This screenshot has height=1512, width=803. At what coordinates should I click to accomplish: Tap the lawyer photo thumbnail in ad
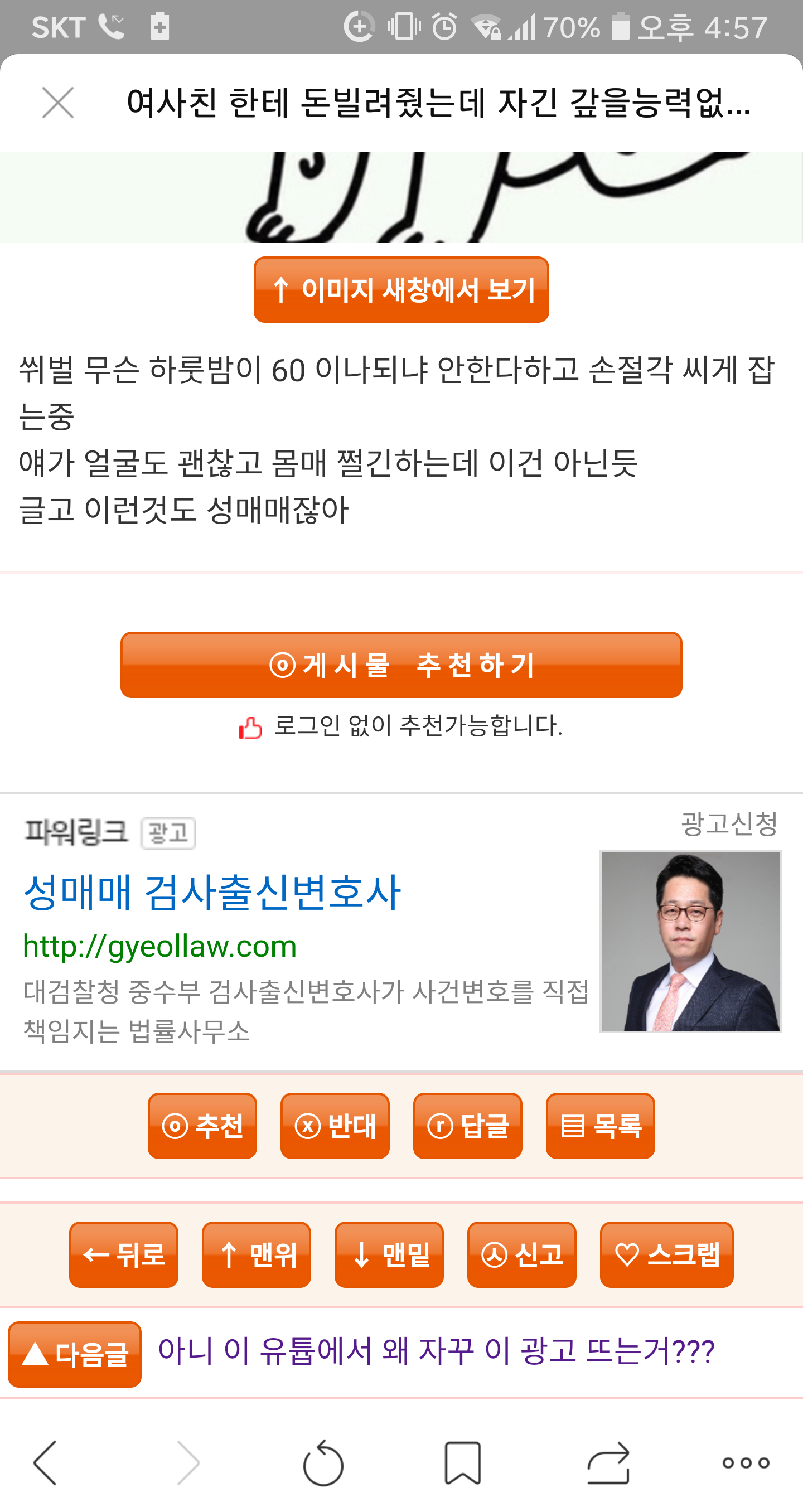click(x=690, y=941)
